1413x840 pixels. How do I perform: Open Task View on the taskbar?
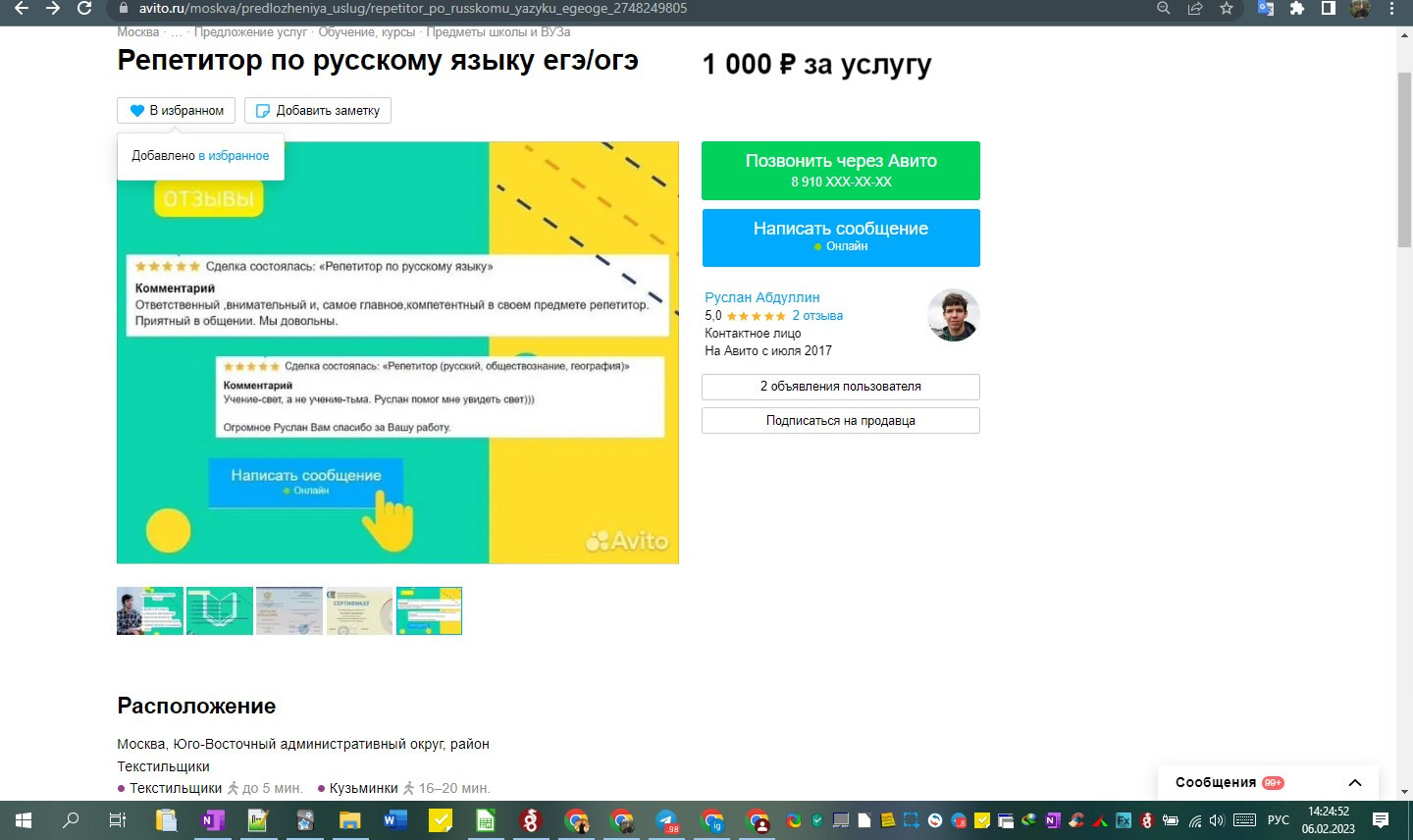pos(118,820)
